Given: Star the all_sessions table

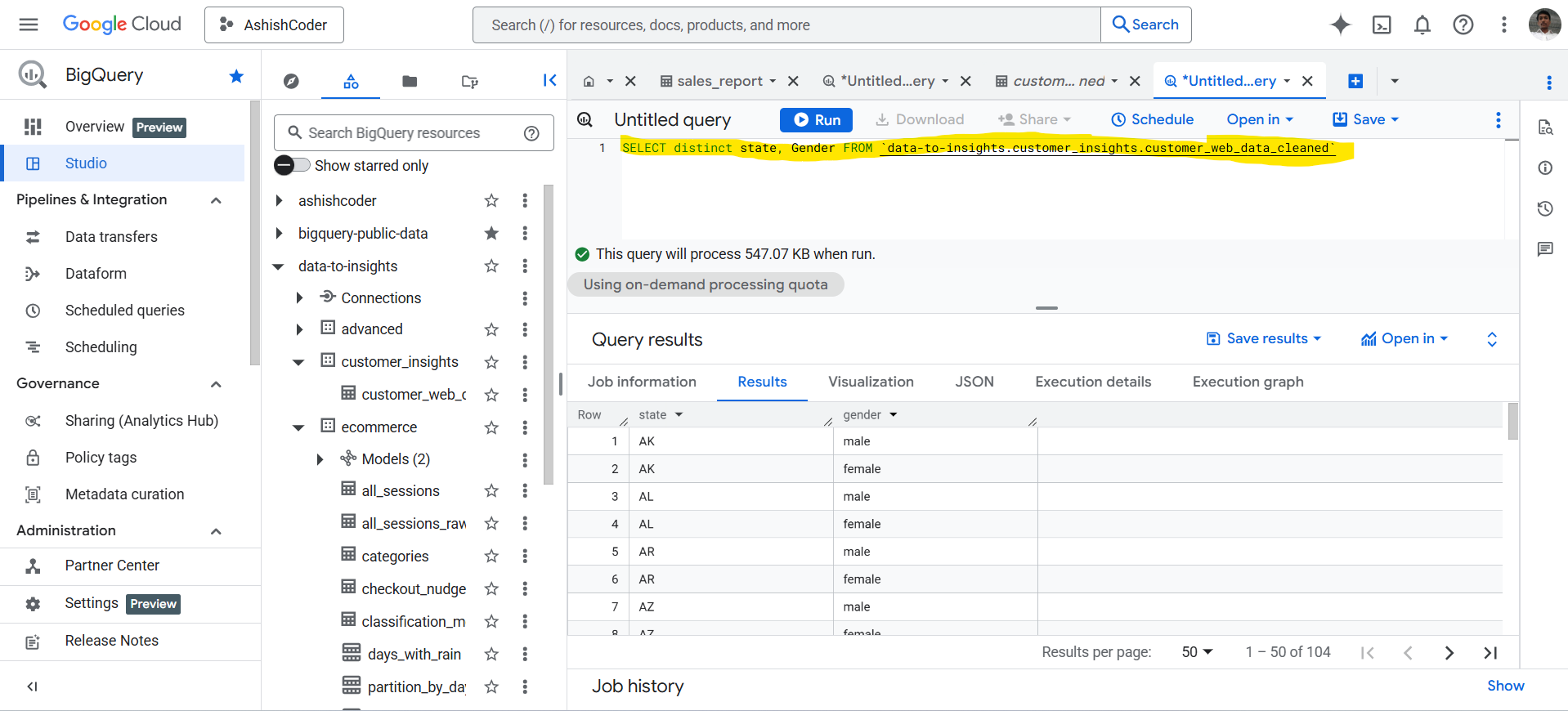Looking at the screenshot, I should [x=491, y=490].
